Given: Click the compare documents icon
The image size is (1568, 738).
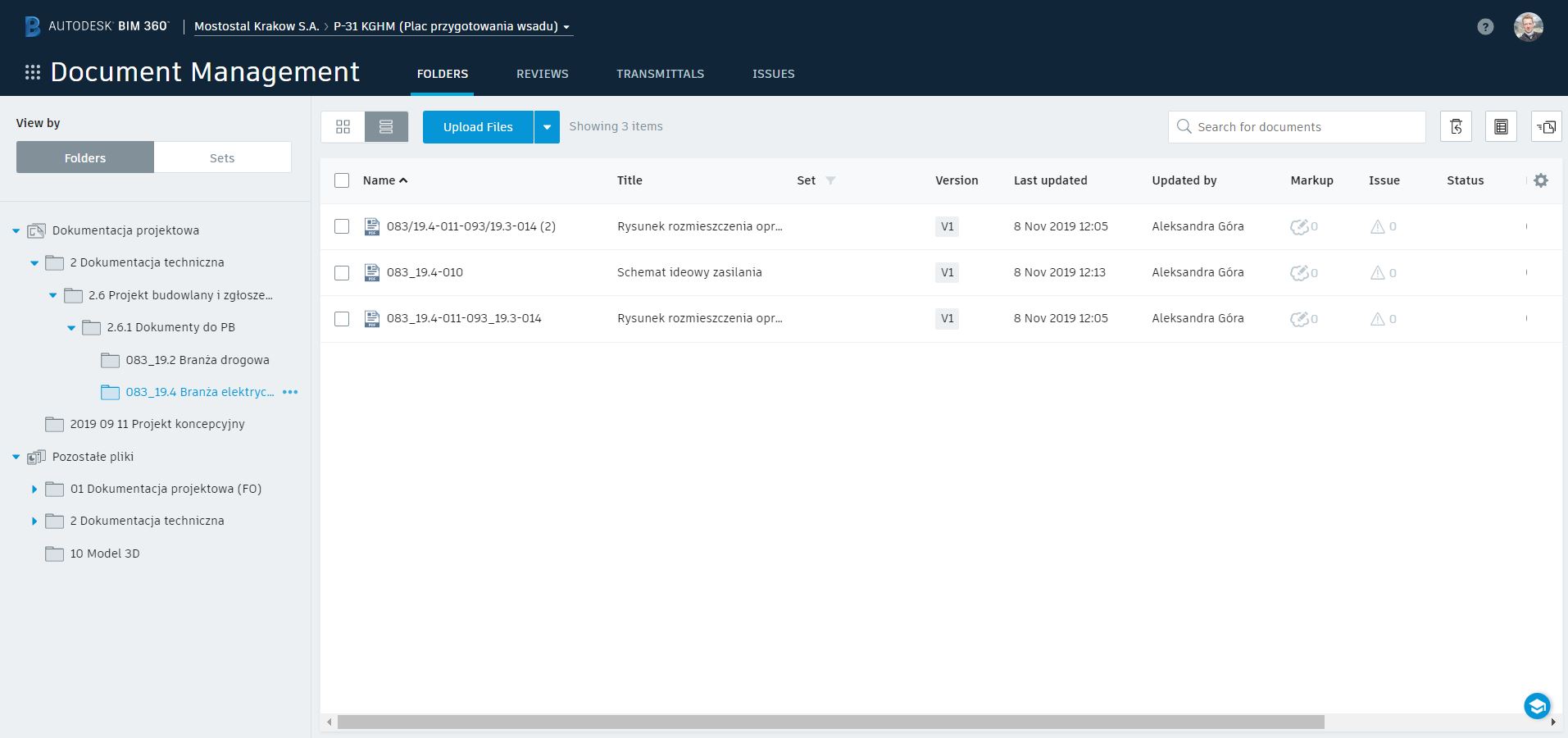Looking at the screenshot, I should (1547, 127).
